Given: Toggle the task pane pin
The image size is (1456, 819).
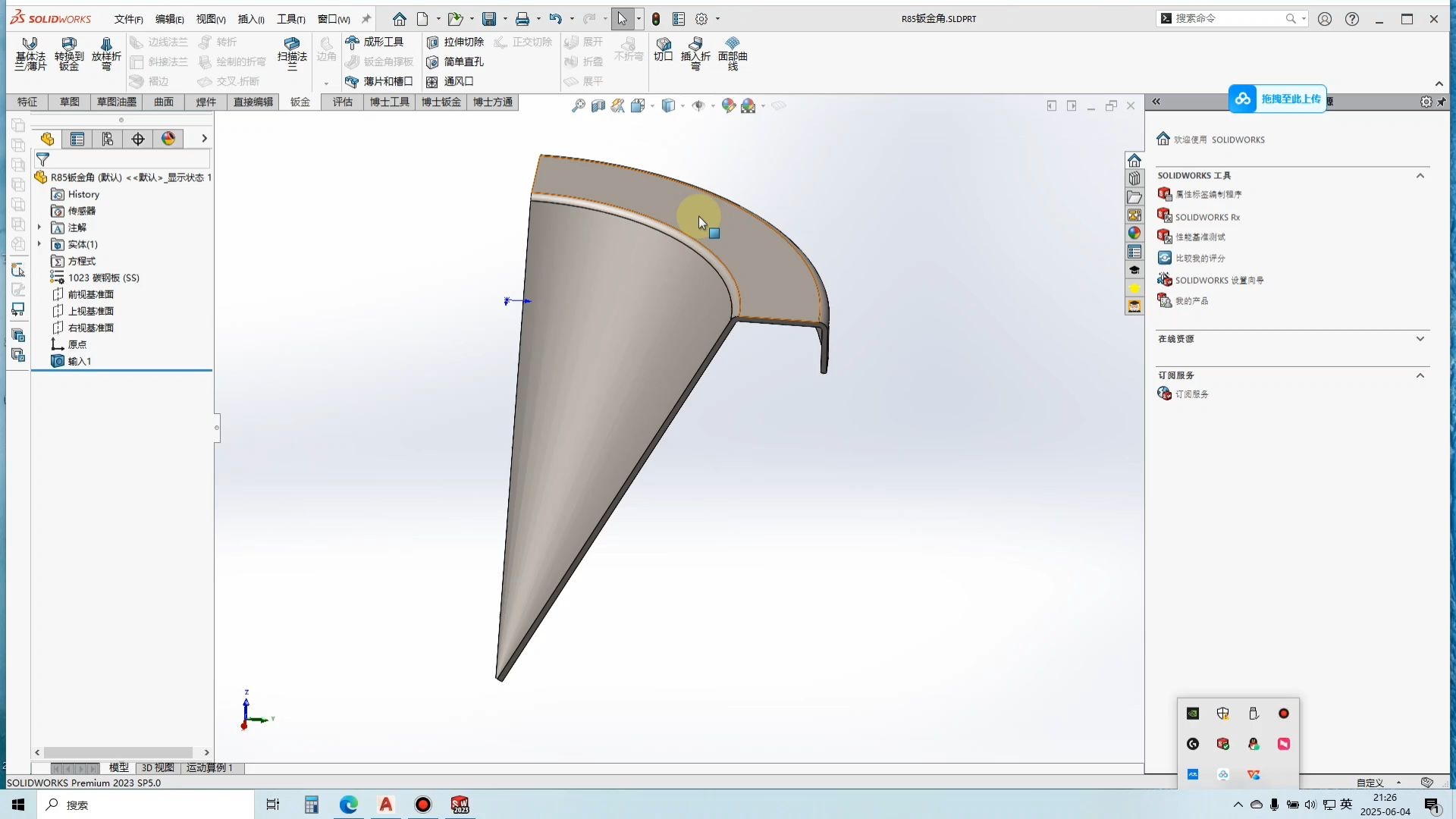Looking at the screenshot, I should click(1442, 101).
